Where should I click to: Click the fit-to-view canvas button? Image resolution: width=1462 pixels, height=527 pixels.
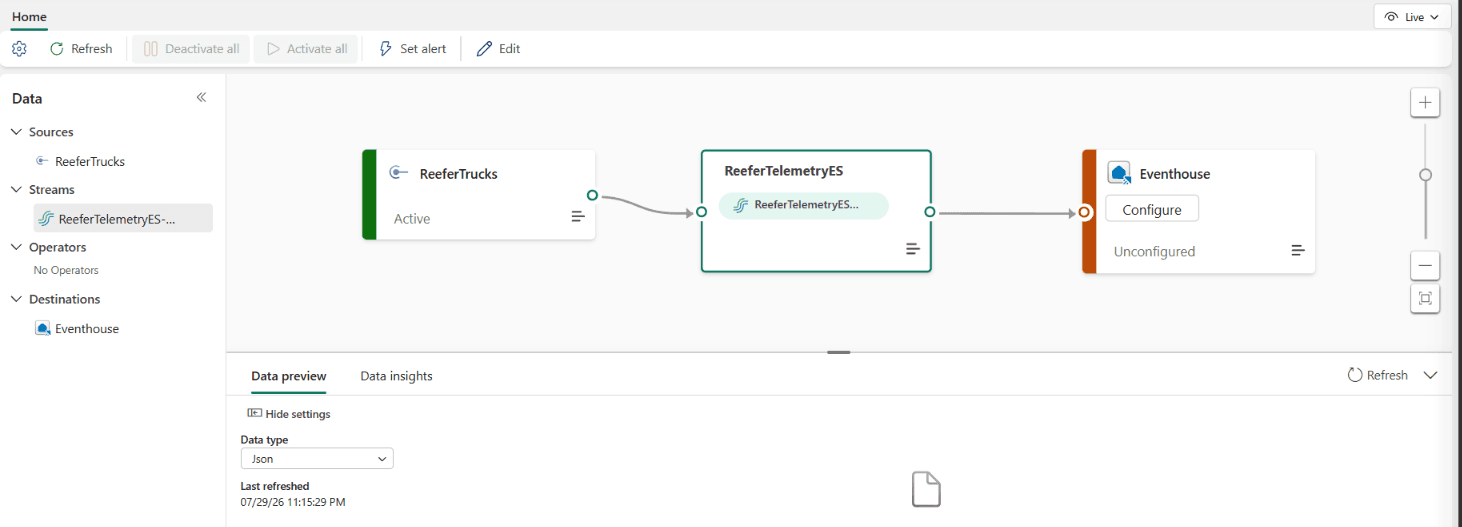pos(1425,298)
